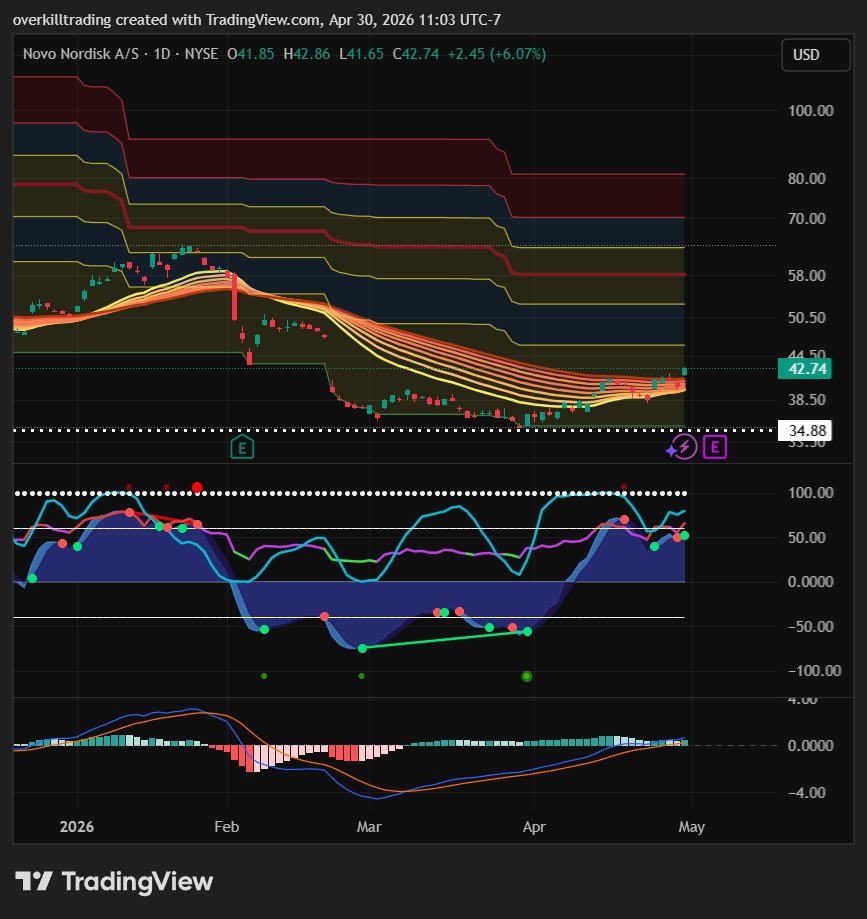Click the white 34.88 price level label

(804, 431)
